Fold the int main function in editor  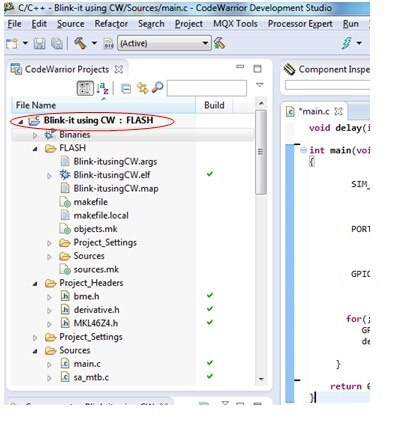click(x=303, y=150)
